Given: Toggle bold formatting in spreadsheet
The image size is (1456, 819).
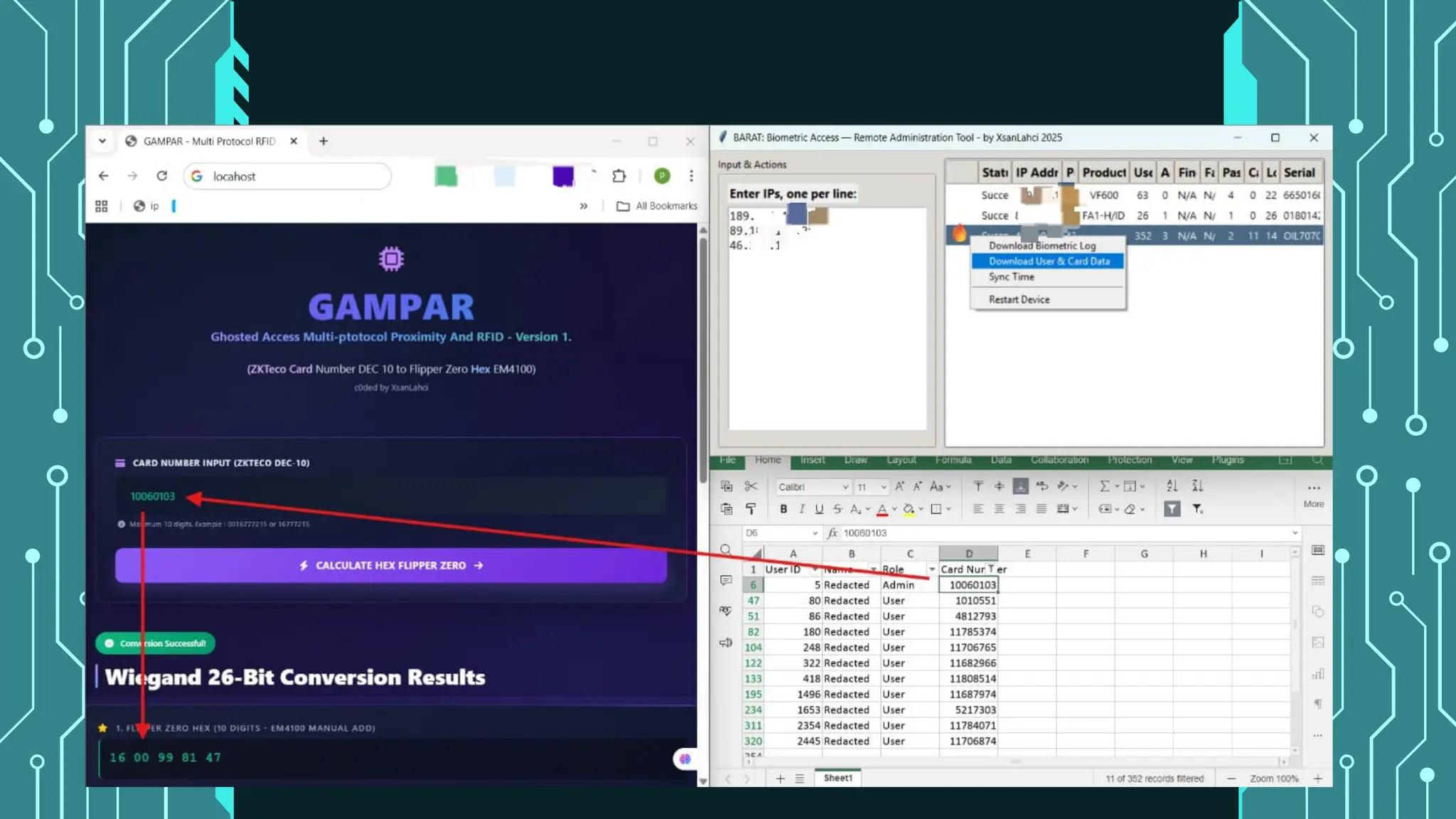Looking at the screenshot, I should pyautogui.click(x=783, y=509).
